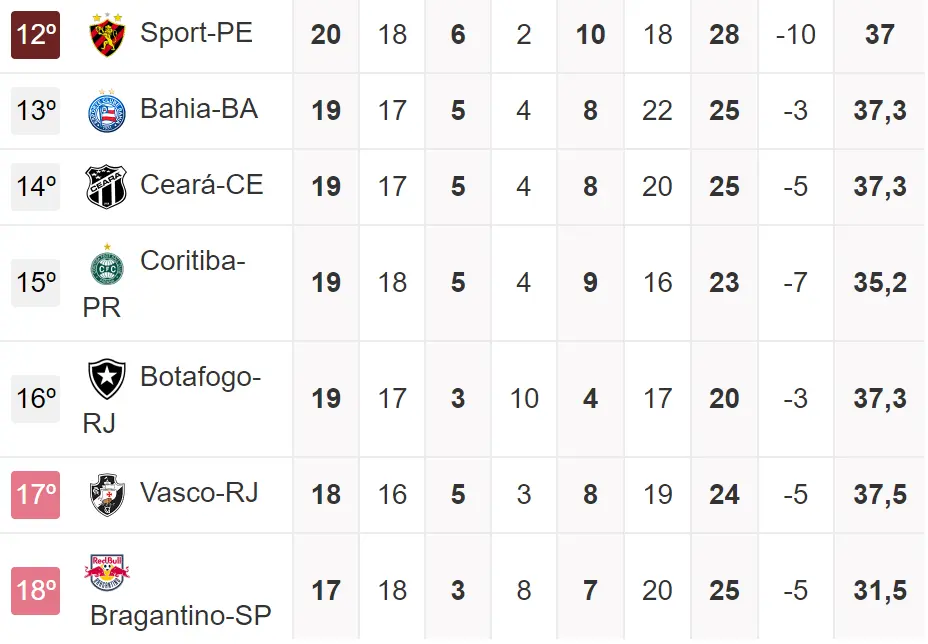928x644 pixels.
Task: Click the Vasco-RJ club crest
Action: pos(107,495)
